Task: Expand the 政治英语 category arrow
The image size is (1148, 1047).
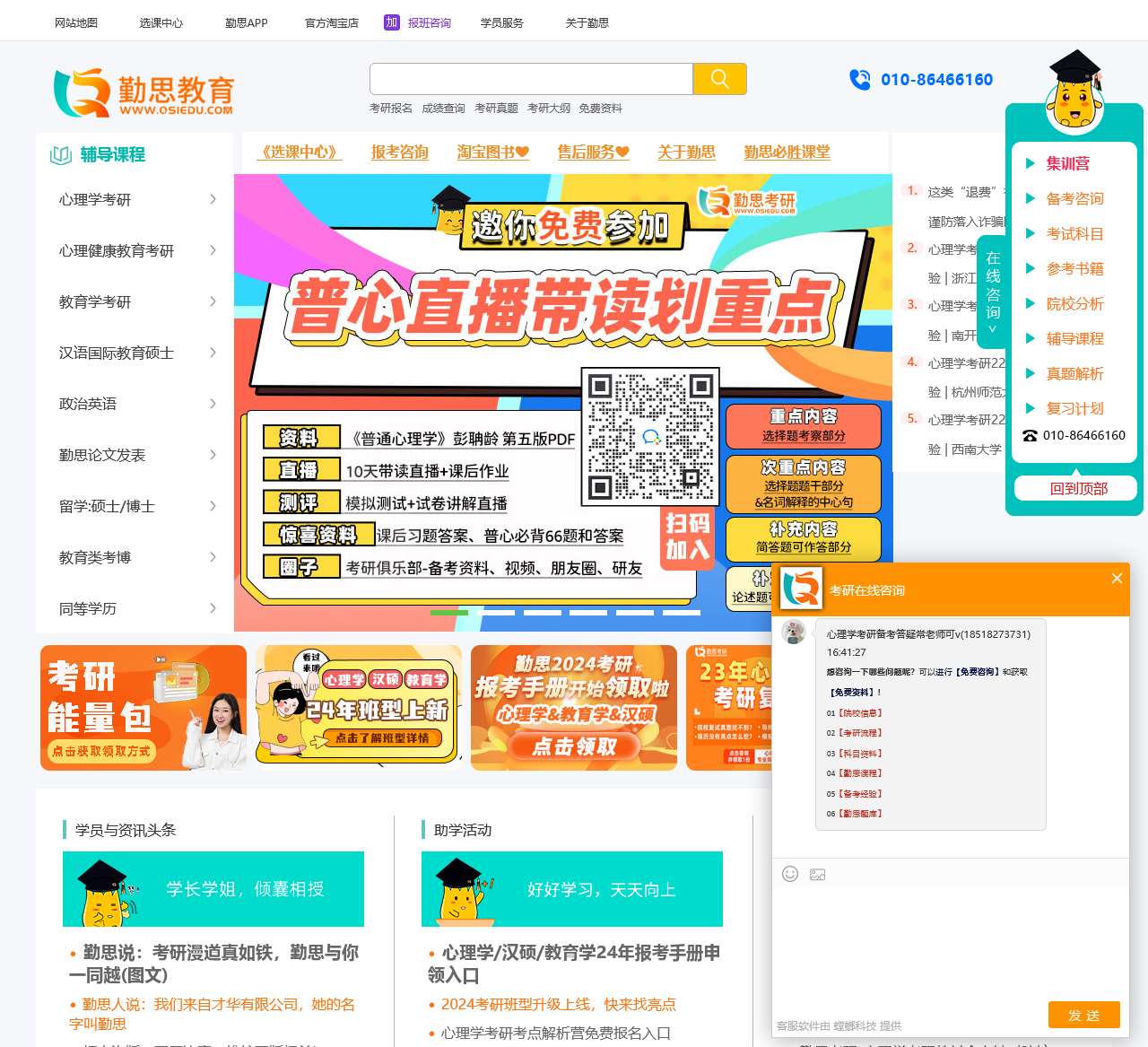Action: point(213,404)
